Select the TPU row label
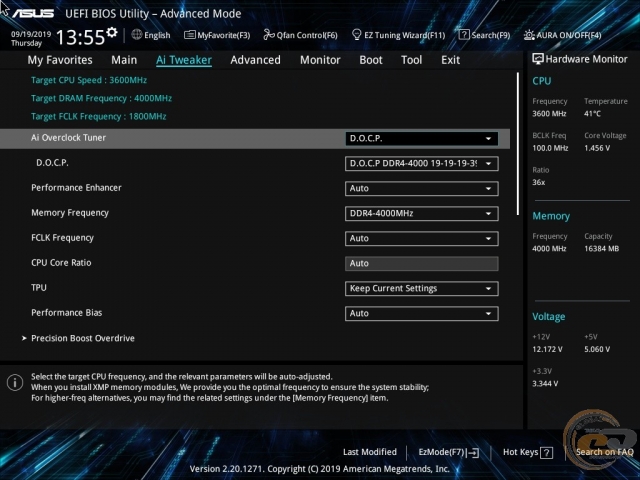 39,288
